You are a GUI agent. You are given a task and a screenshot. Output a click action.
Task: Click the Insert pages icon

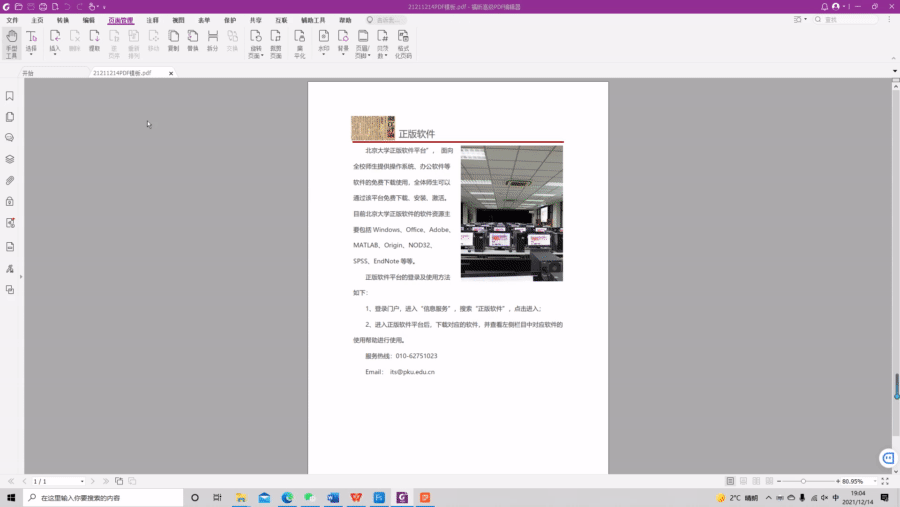(x=55, y=41)
